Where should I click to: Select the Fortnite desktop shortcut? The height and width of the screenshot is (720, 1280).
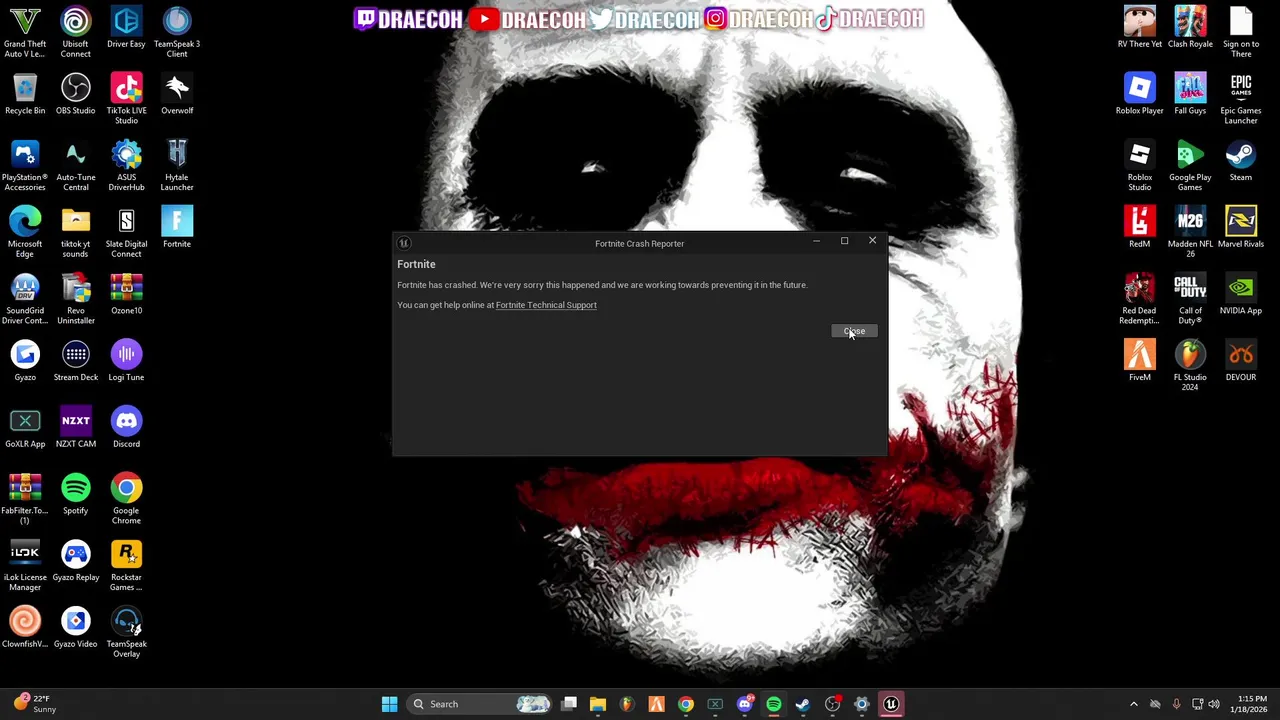tap(177, 227)
